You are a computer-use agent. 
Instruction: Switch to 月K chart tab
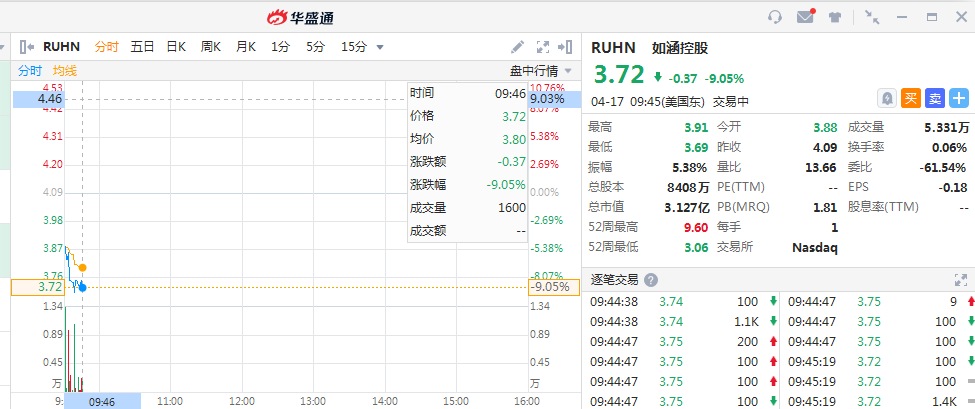[x=246, y=47]
